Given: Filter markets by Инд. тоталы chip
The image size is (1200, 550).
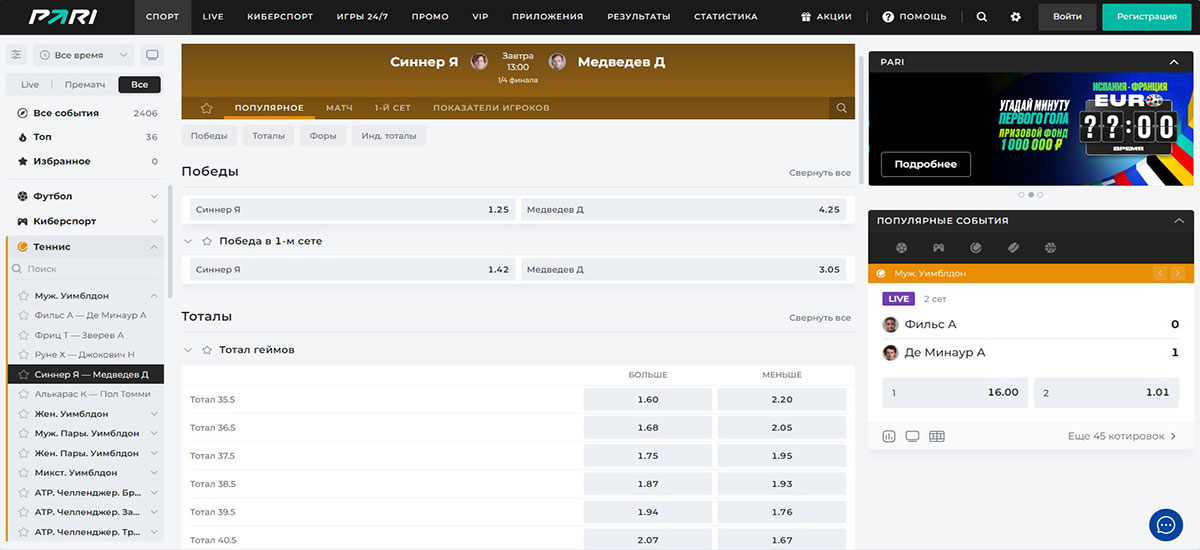Looking at the screenshot, I should tap(388, 135).
